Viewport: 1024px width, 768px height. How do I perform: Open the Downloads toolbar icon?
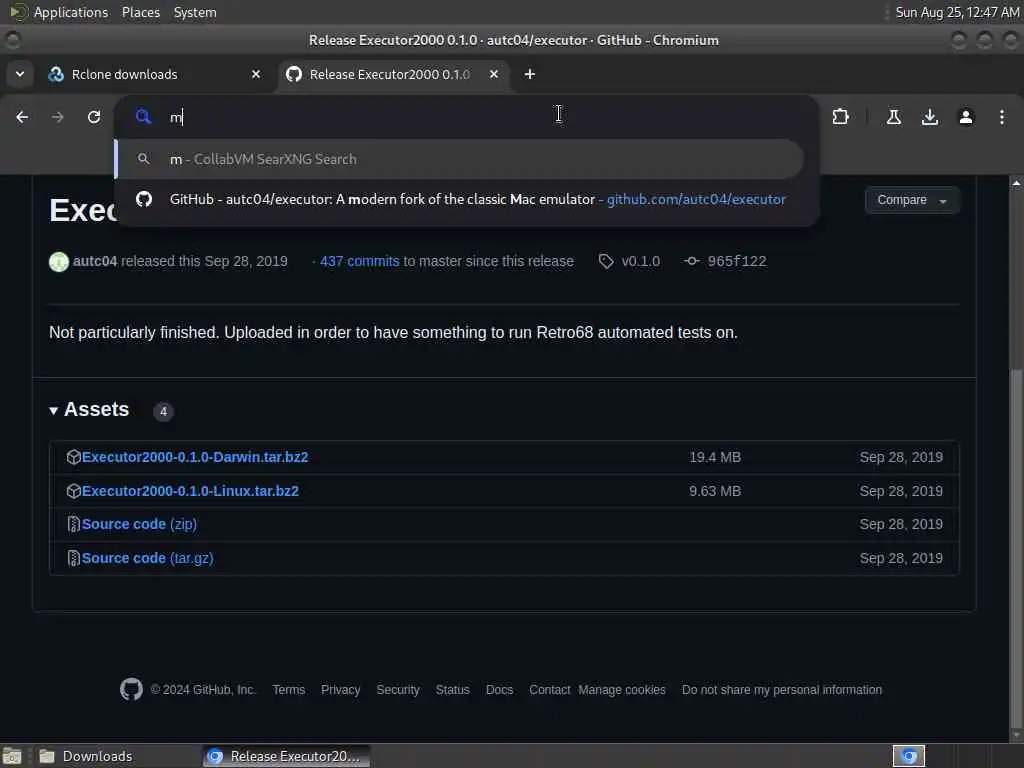(929, 117)
